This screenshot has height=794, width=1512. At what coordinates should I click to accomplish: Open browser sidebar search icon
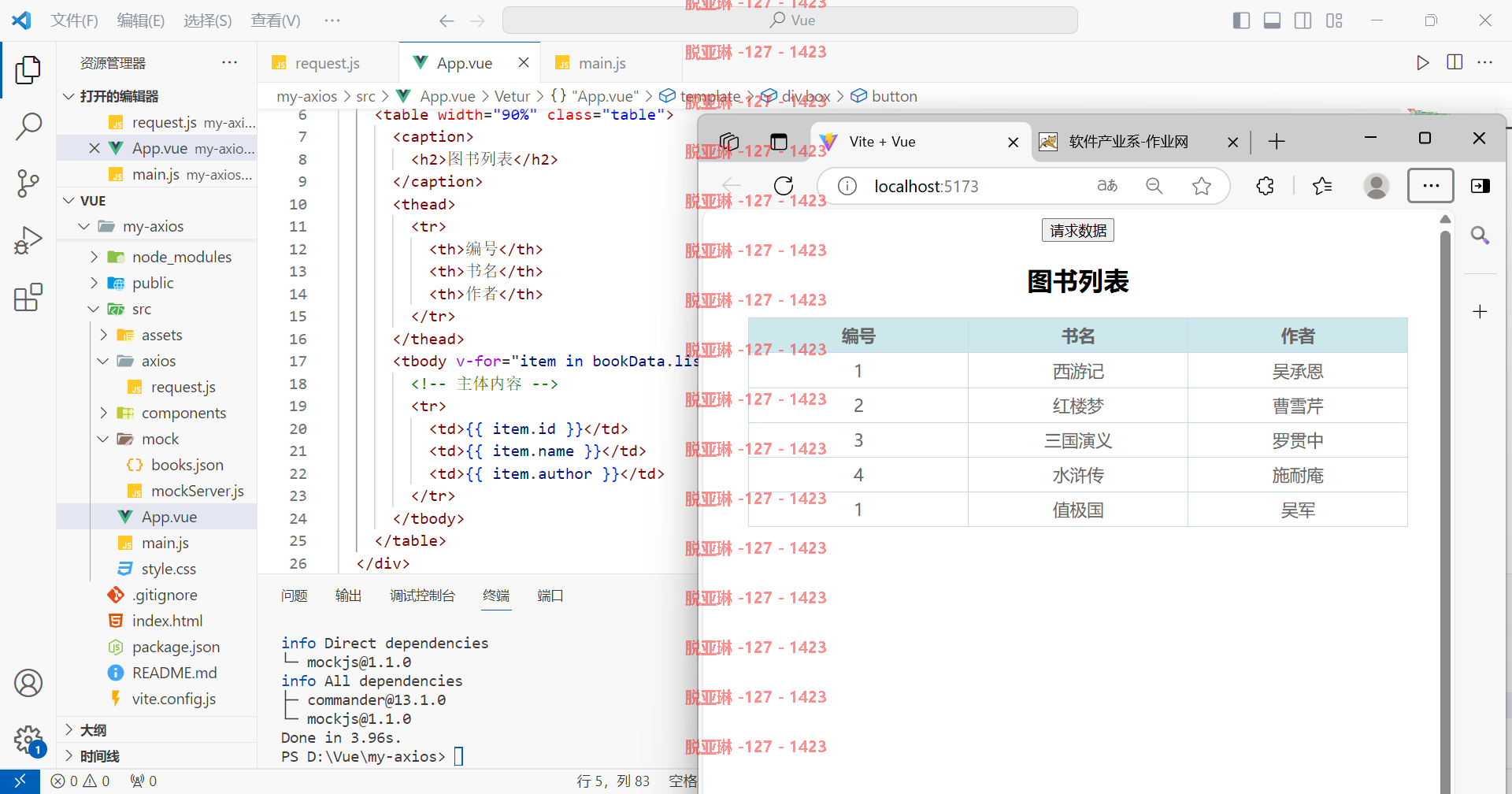pyautogui.click(x=1480, y=235)
